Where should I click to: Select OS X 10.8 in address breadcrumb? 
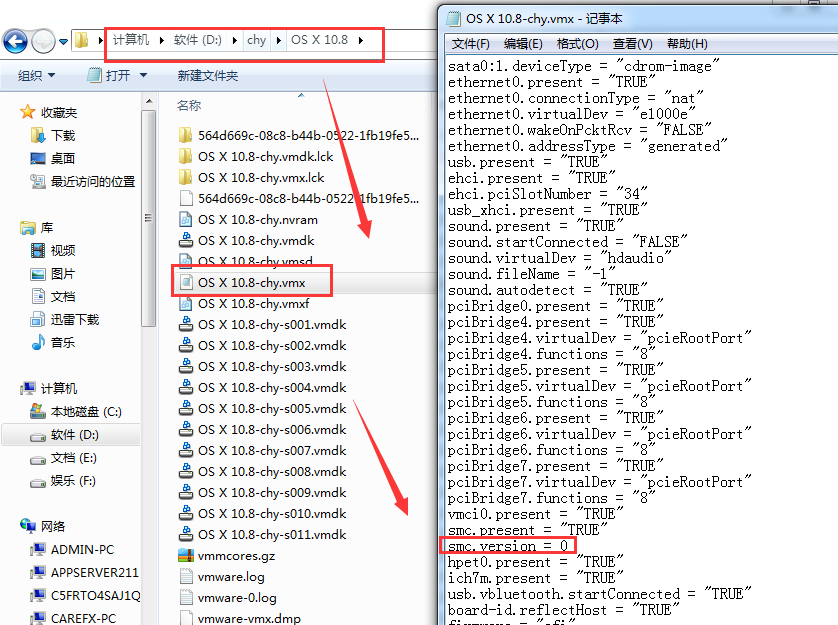[x=319, y=40]
